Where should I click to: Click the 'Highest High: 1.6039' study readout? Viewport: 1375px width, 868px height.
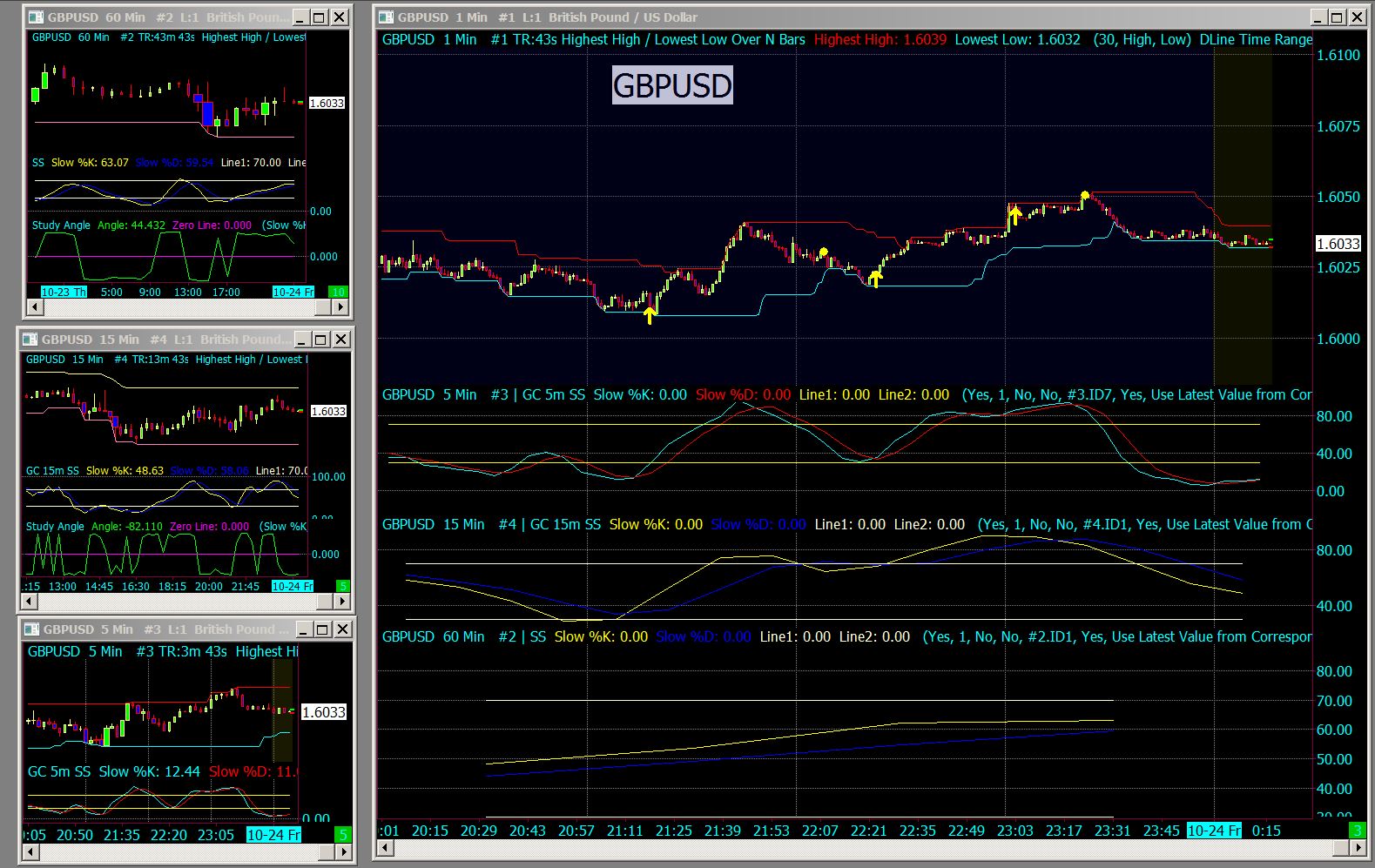[880, 39]
